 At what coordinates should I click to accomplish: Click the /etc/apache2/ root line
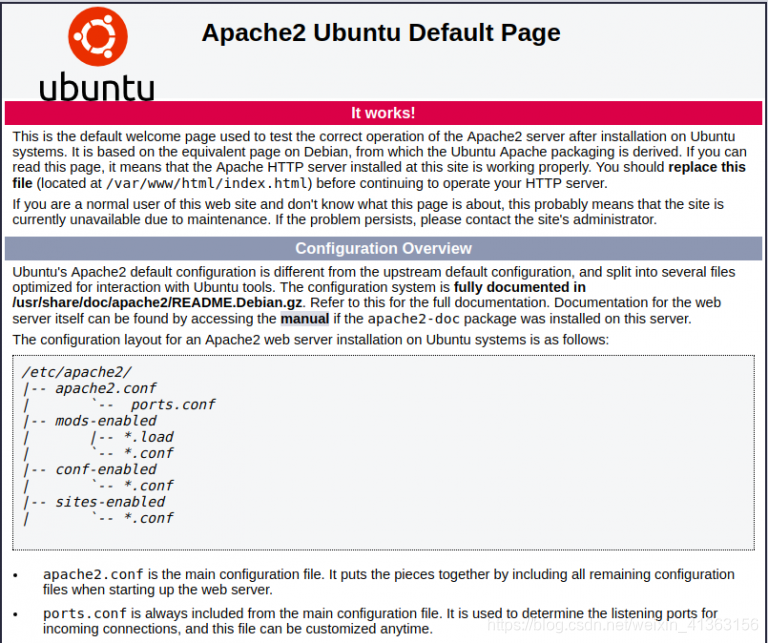(x=76, y=372)
